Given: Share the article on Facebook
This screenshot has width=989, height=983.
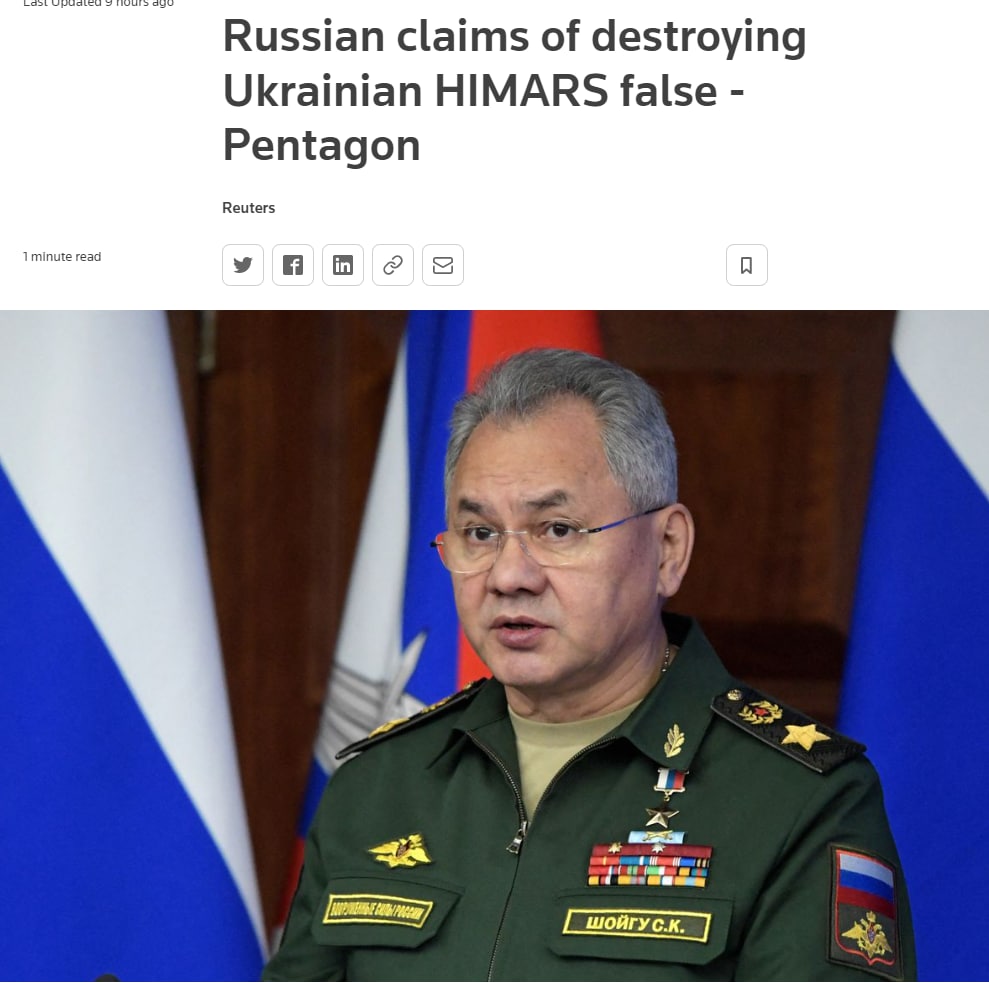Looking at the screenshot, I should (x=293, y=265).
